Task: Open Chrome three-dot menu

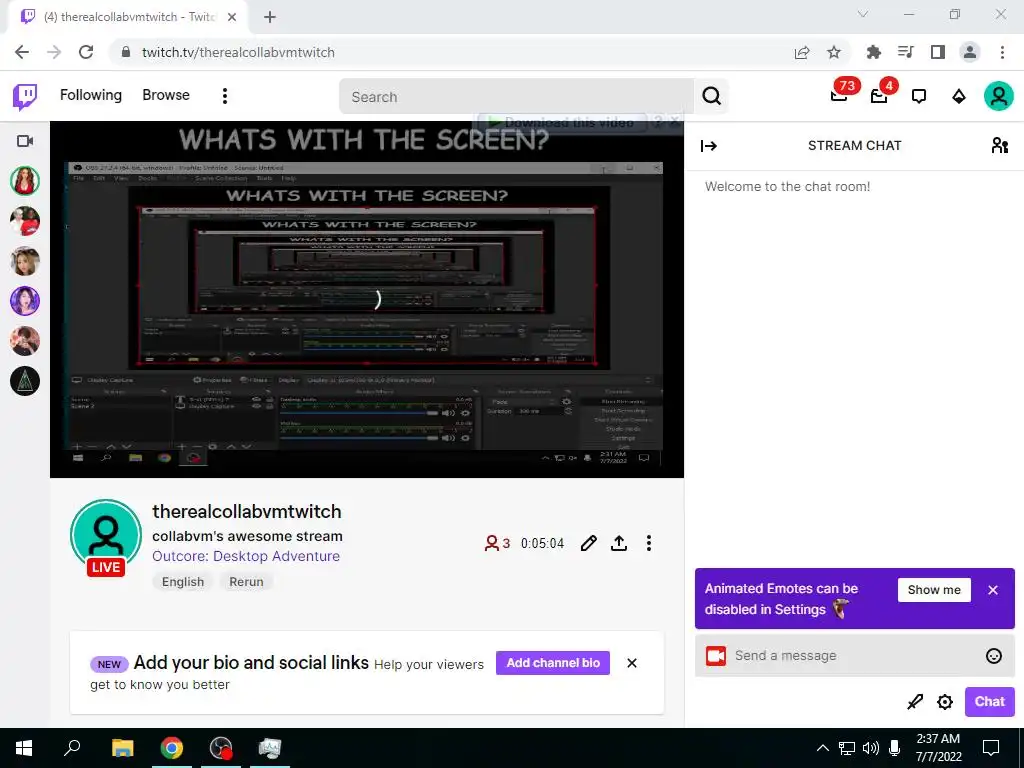Action: (x=1002, y=52)
